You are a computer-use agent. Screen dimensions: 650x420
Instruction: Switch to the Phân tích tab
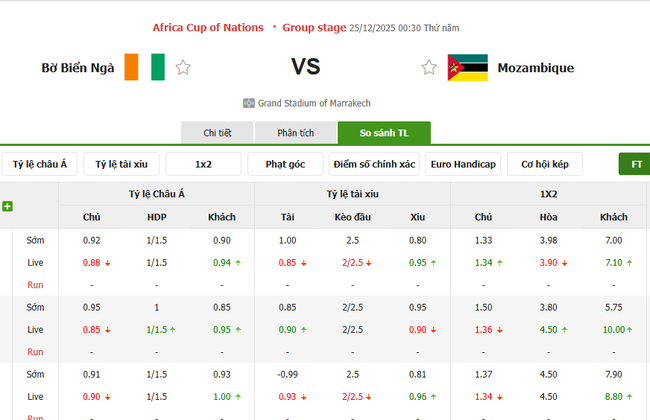click(x=295, y=133)
